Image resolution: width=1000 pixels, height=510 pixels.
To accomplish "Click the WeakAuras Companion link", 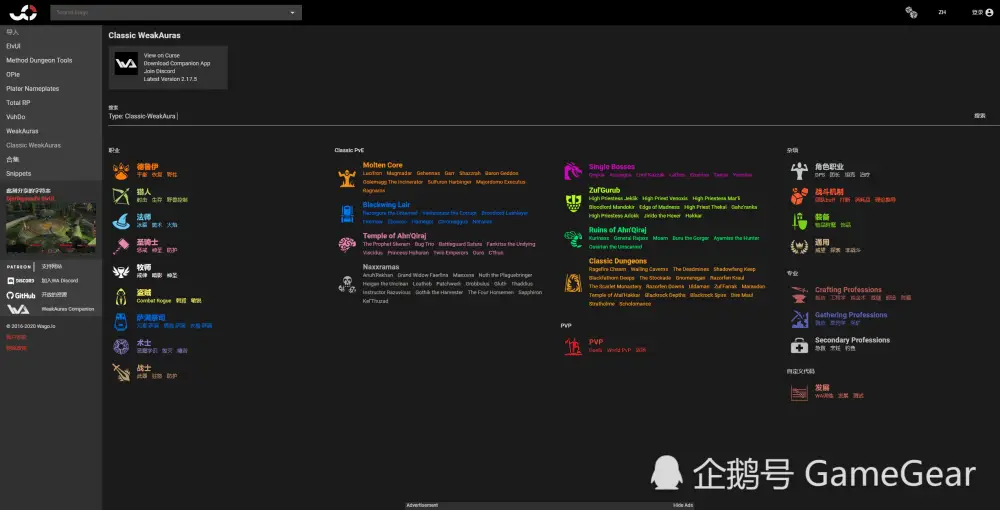I will [68, 309].
